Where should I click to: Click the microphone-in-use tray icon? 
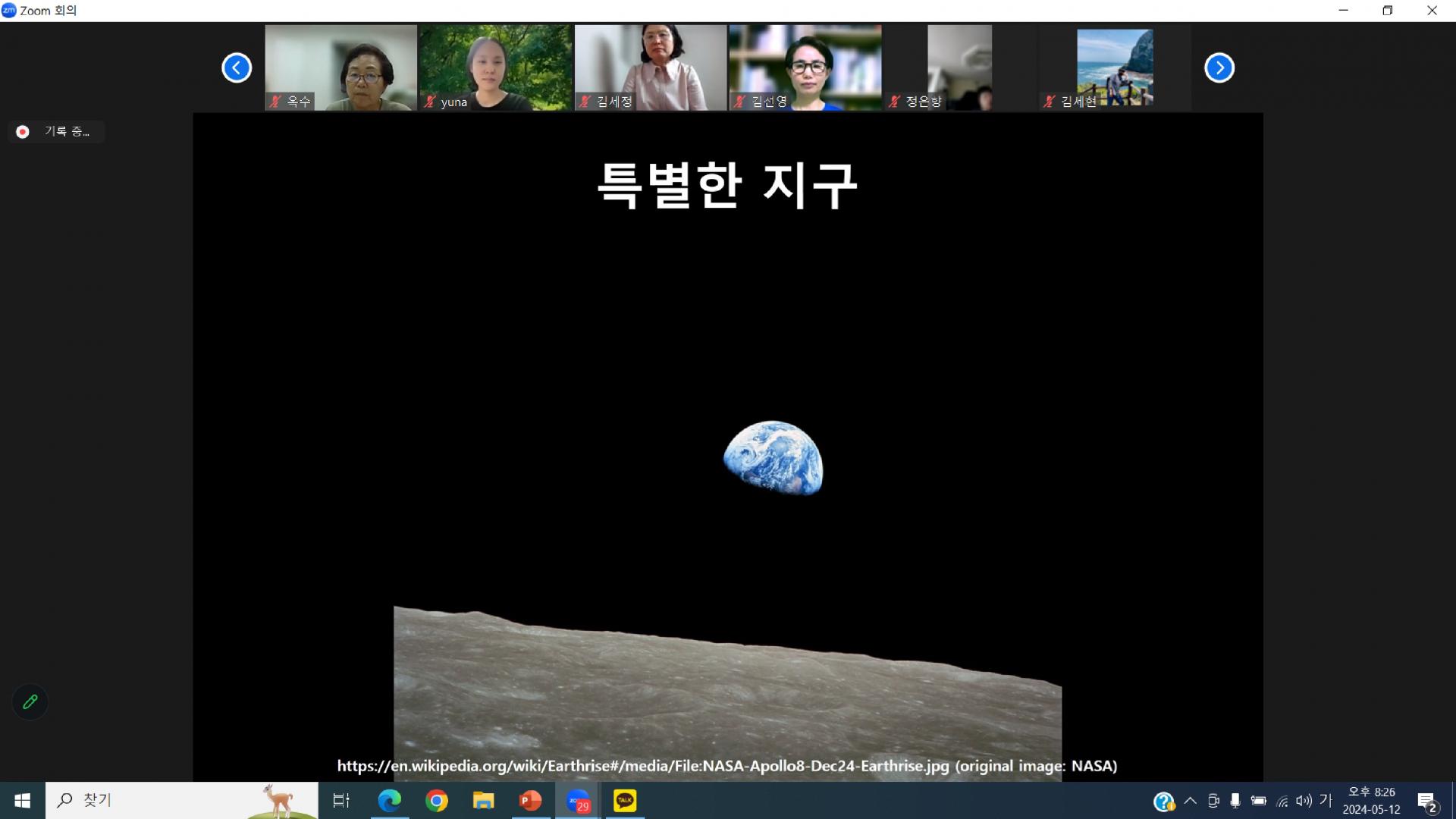(x=1235, y=801)
